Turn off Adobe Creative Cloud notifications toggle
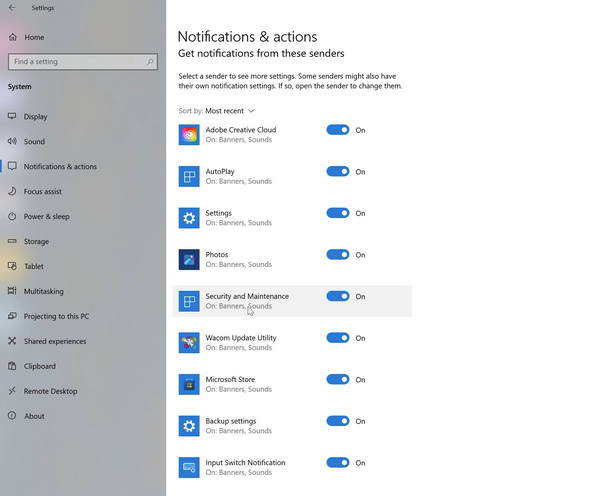Image resolution: width=600 pixels, height=496 pixels. point(338,130)
